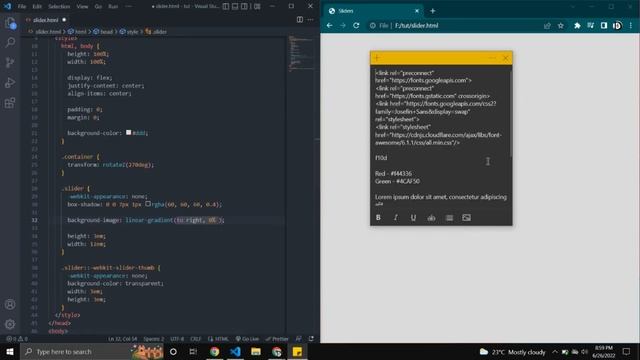
Task: Open the Source Control view
Action: pos(10,62)
